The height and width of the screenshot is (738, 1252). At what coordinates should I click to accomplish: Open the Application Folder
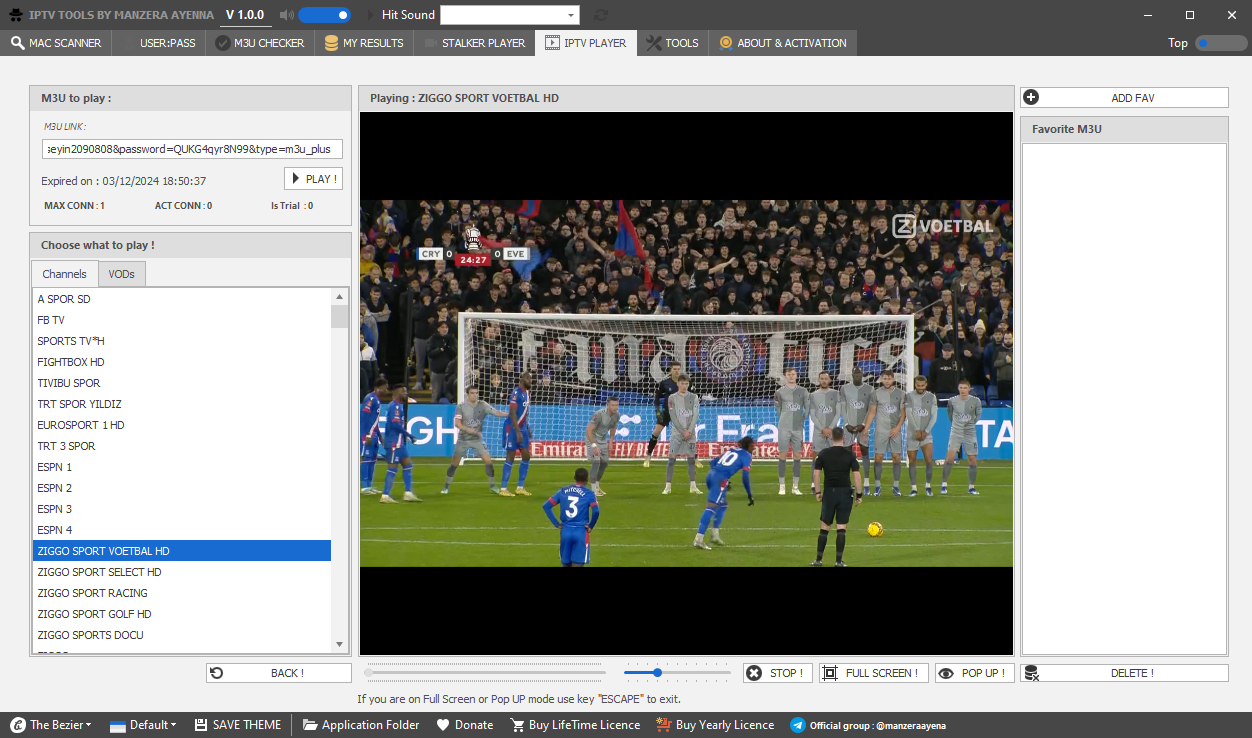(361, 725)
